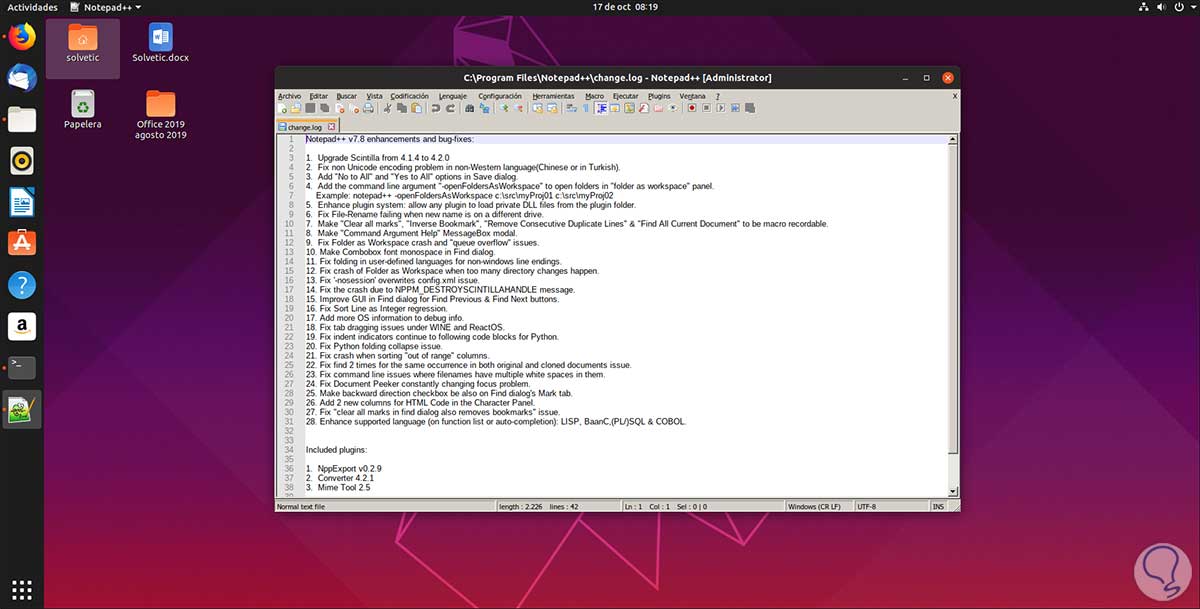Click the macro Playback icon
1200x609 pixels.
coord(720,108)
